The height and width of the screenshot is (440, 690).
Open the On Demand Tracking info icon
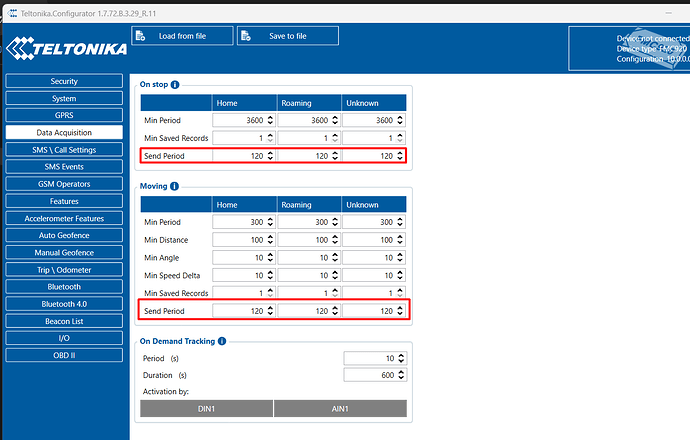(222, 341)
